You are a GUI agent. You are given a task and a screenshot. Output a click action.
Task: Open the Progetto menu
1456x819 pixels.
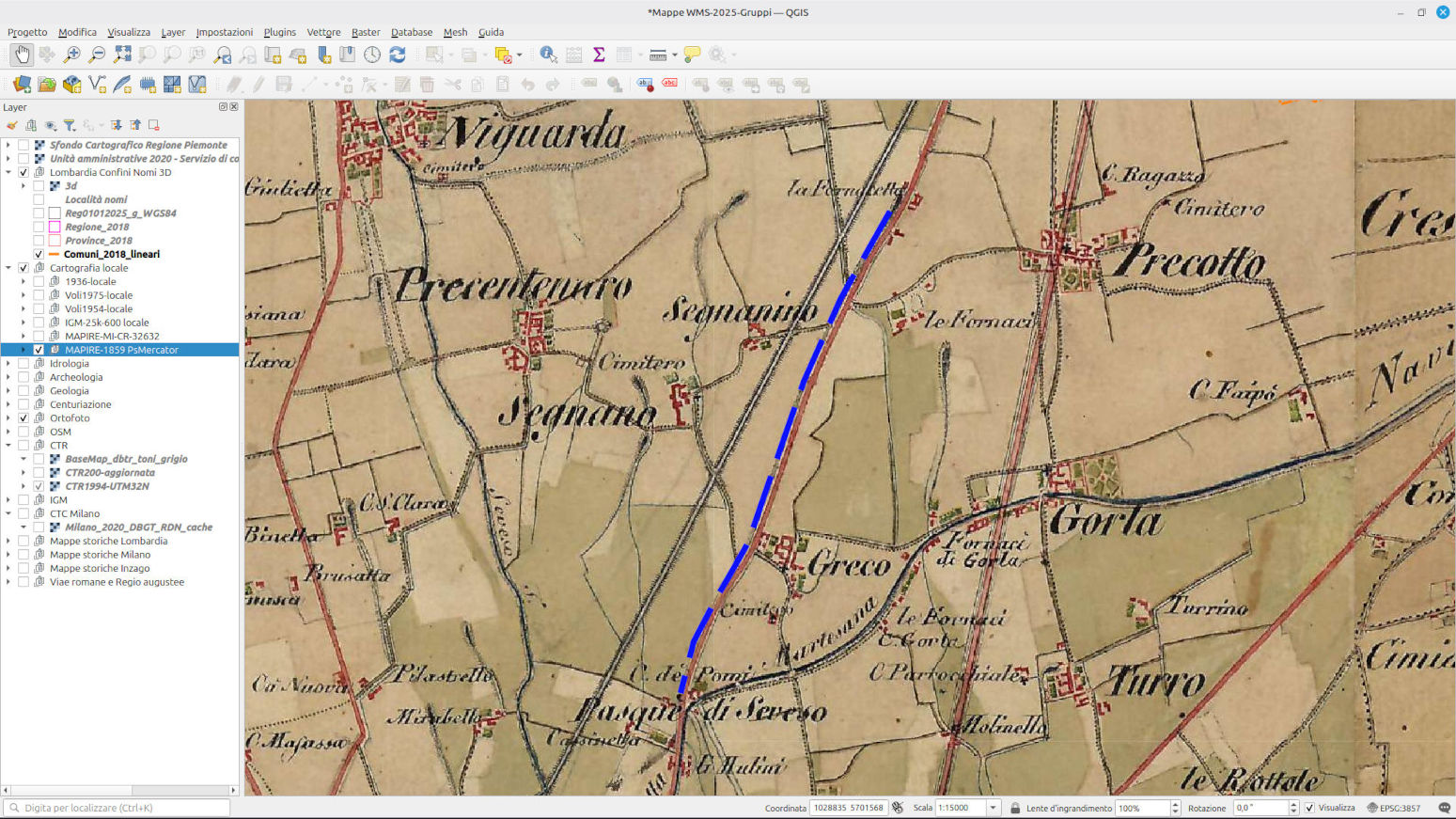[x=27, y=32]
